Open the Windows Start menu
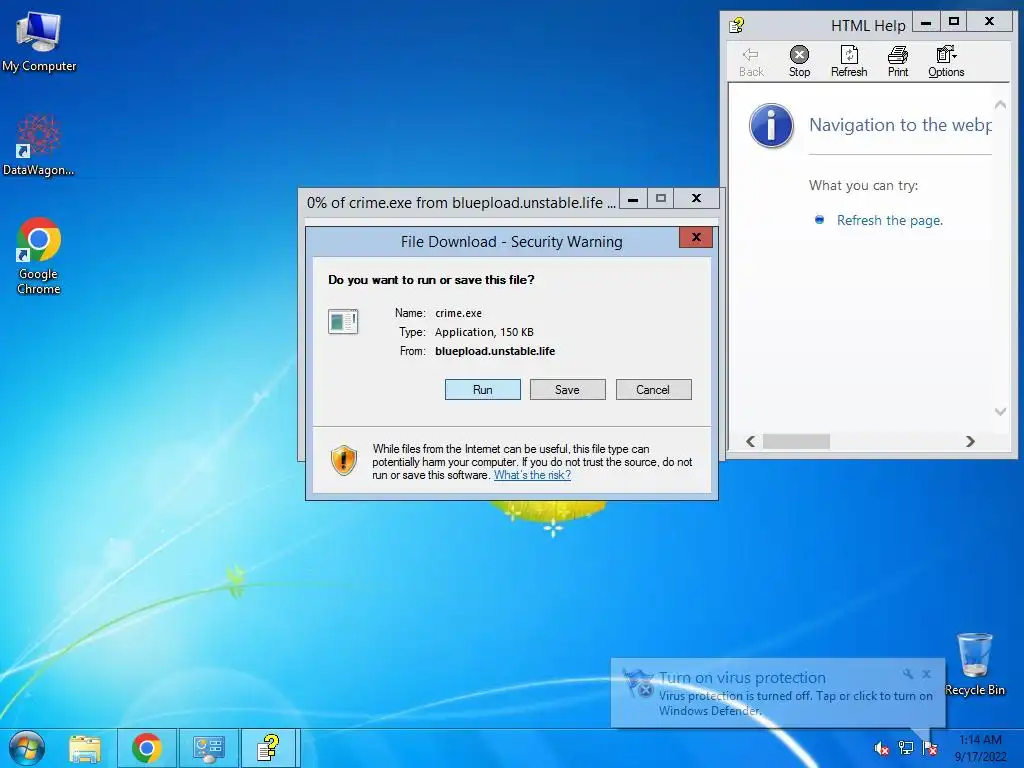Viewport: 1024px width, 768px height. [27, 748]
